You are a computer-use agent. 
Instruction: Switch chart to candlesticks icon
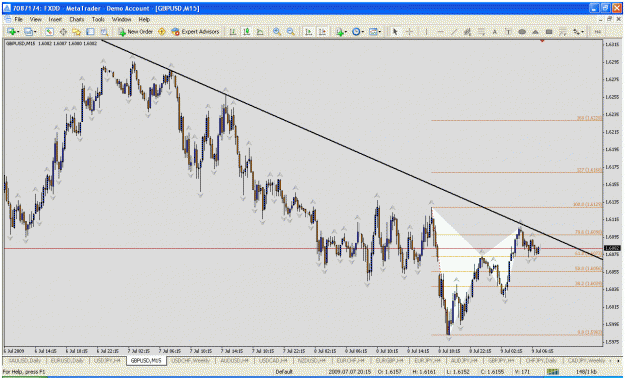click(246, 32)
